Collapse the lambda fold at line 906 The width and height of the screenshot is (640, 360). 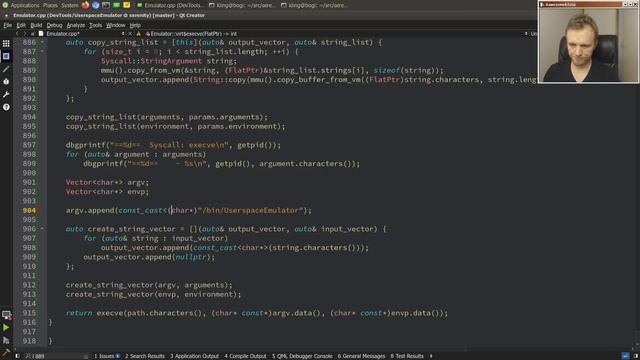(x=42, y=229)
